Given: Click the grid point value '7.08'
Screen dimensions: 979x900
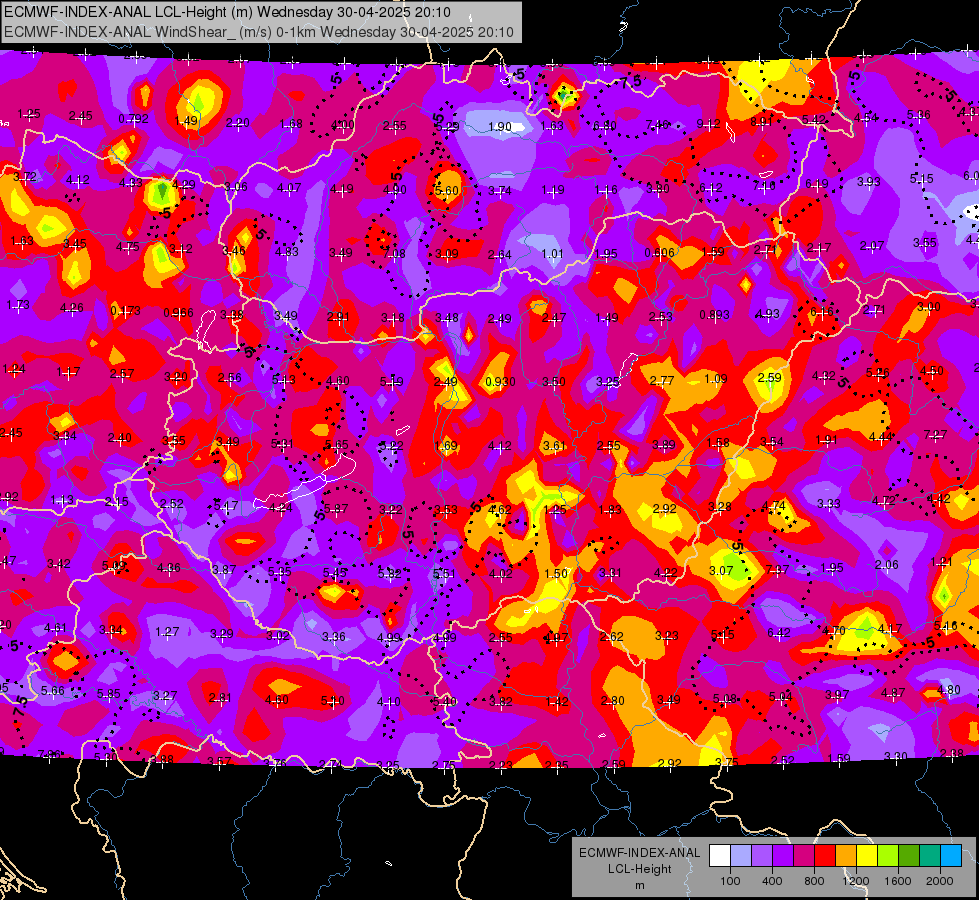Looking at the screenshot, I should pos(394,254).
